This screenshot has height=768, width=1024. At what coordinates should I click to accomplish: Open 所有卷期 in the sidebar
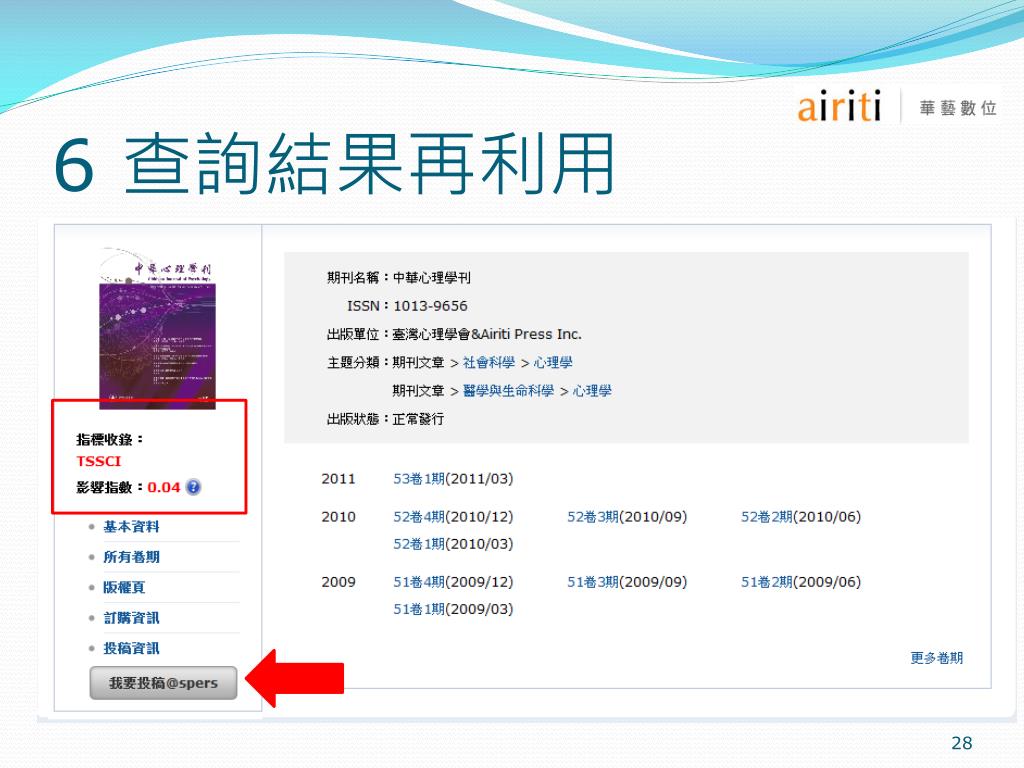131,557
